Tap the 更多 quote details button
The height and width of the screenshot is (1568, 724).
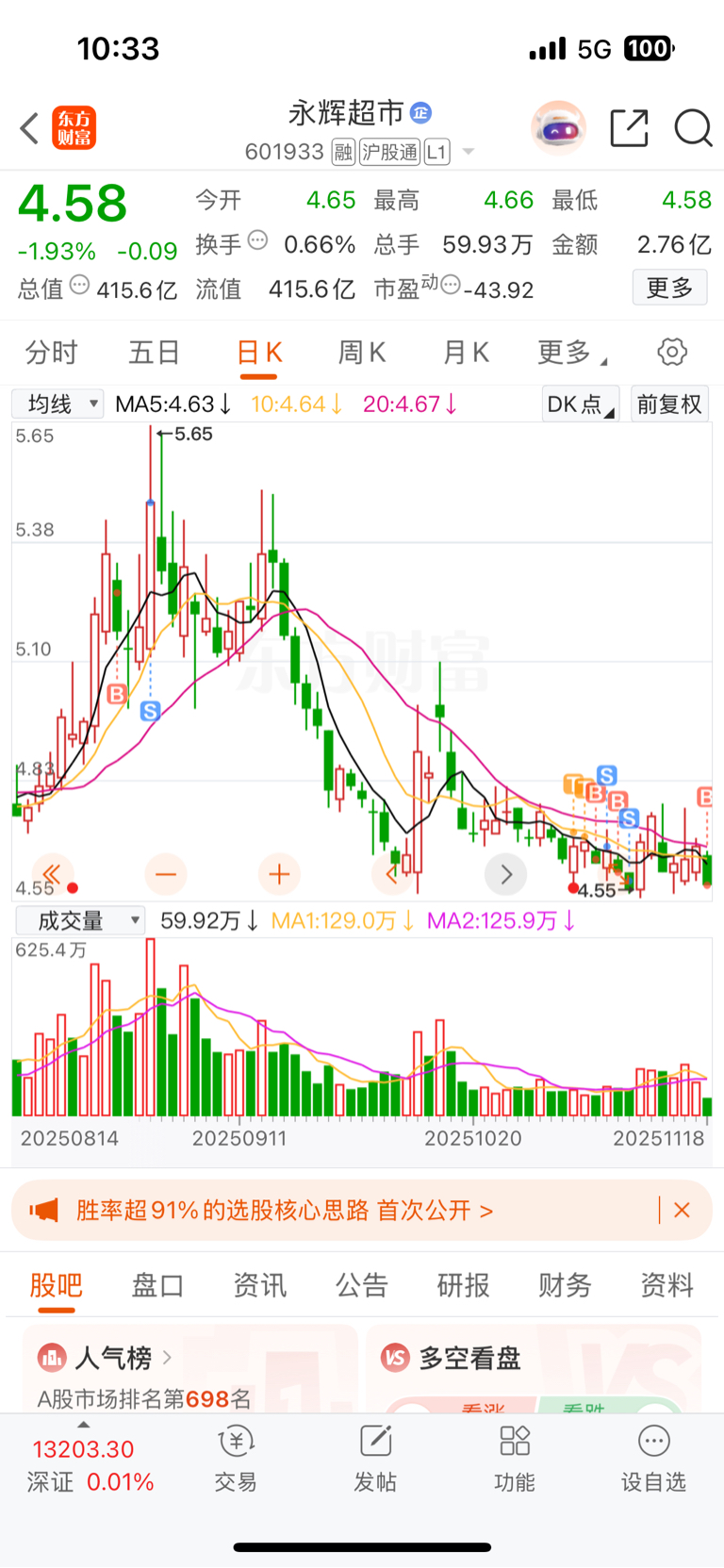coord(669,288)
